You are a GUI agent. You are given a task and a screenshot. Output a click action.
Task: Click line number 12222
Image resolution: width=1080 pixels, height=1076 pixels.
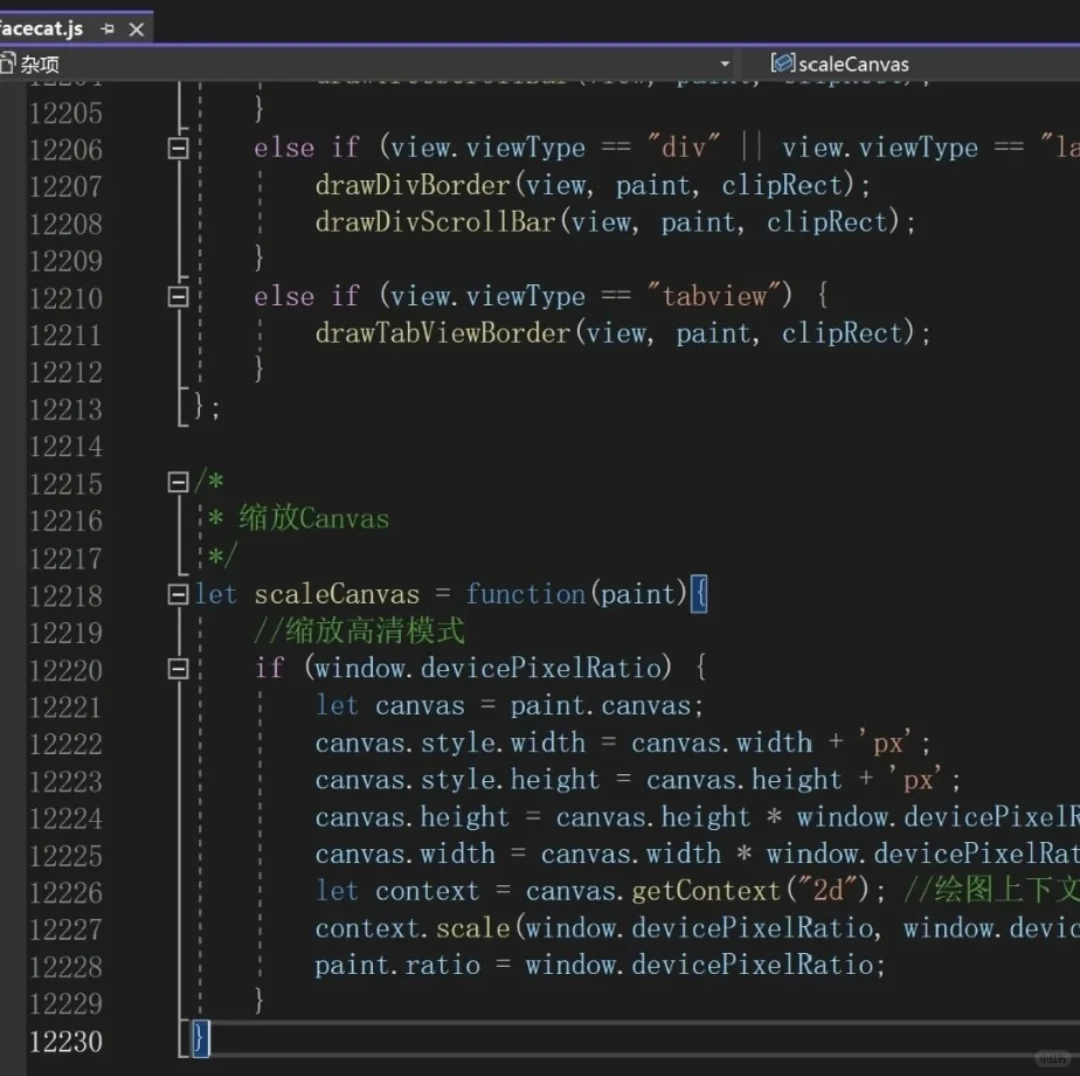pos(65,744)
